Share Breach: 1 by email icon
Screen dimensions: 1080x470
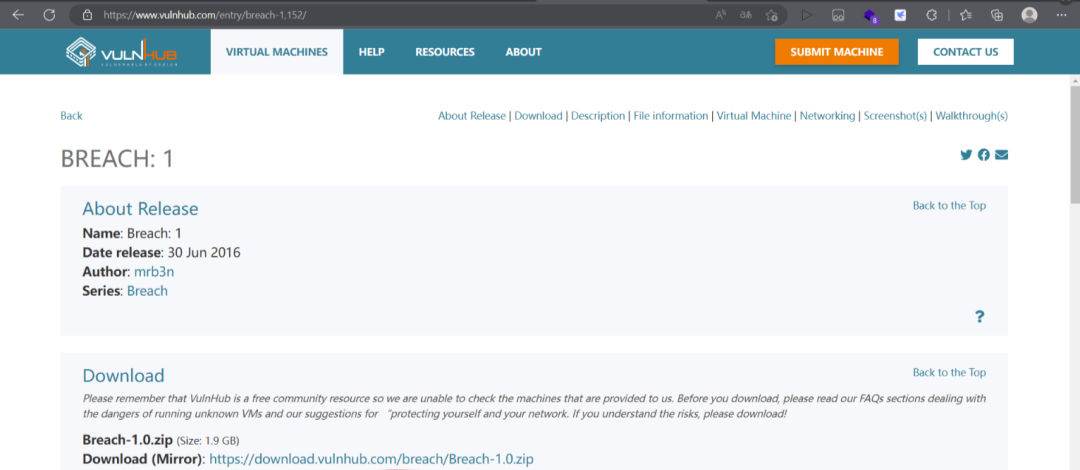[x=1001, y=155]
